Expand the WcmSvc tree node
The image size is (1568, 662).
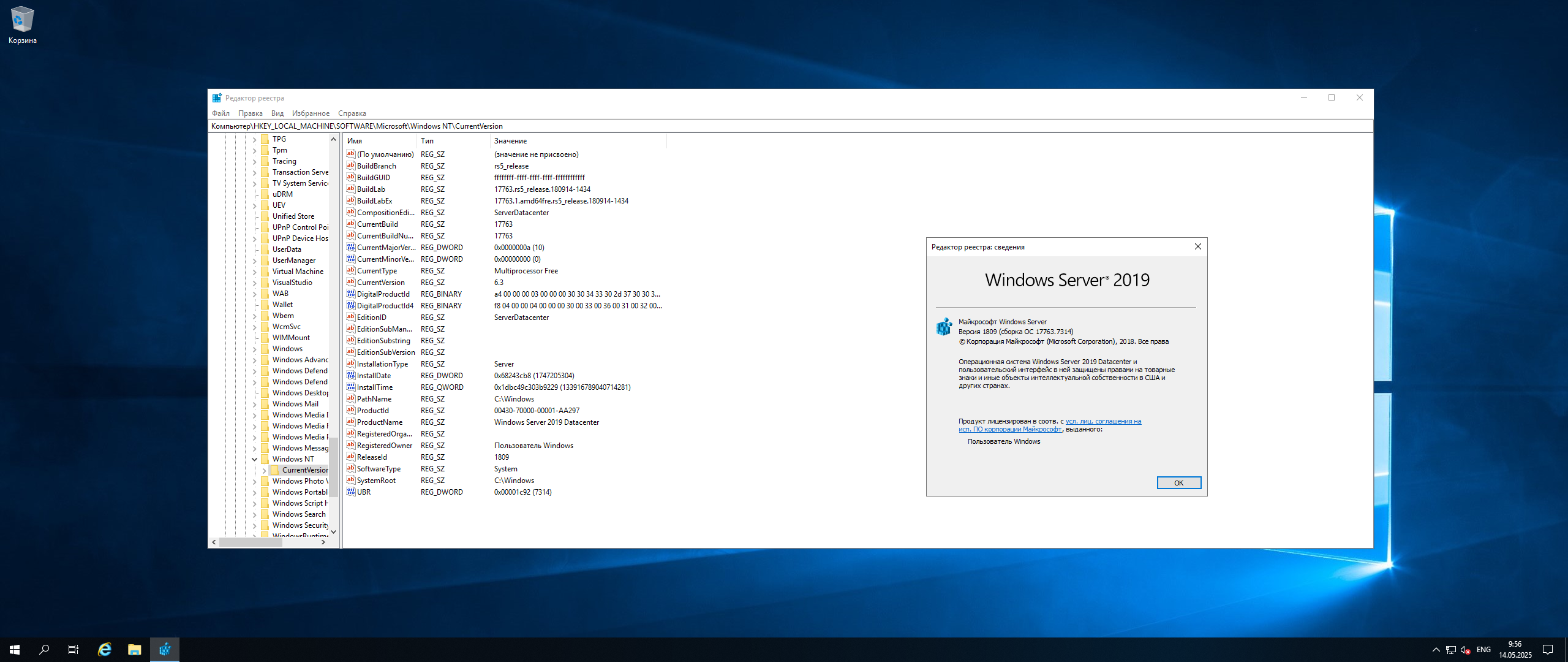point(254,327)
